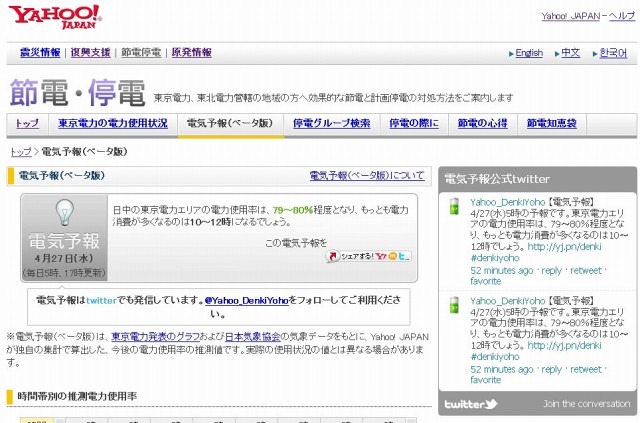Viewport: 640px width, 423px height.
Task: Select the トップ tab
Action: (27, 123)
